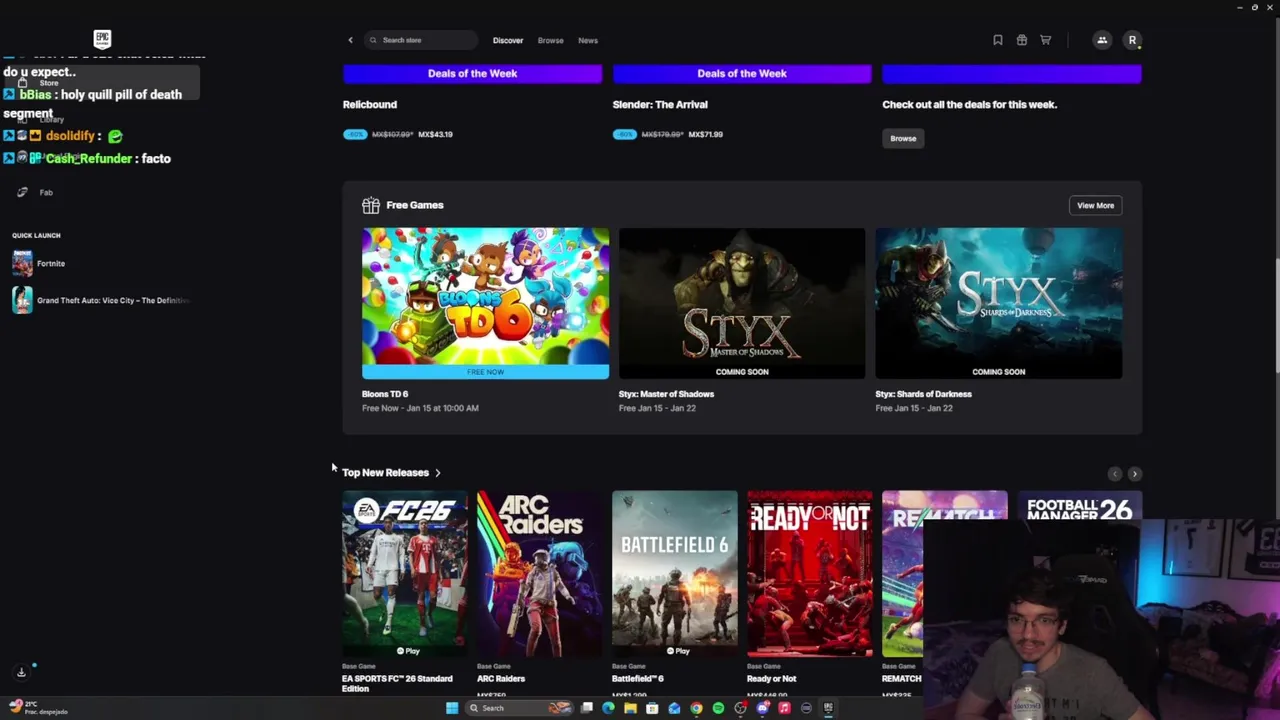Open the Relicbound deal title

click(x=370, y=104)
